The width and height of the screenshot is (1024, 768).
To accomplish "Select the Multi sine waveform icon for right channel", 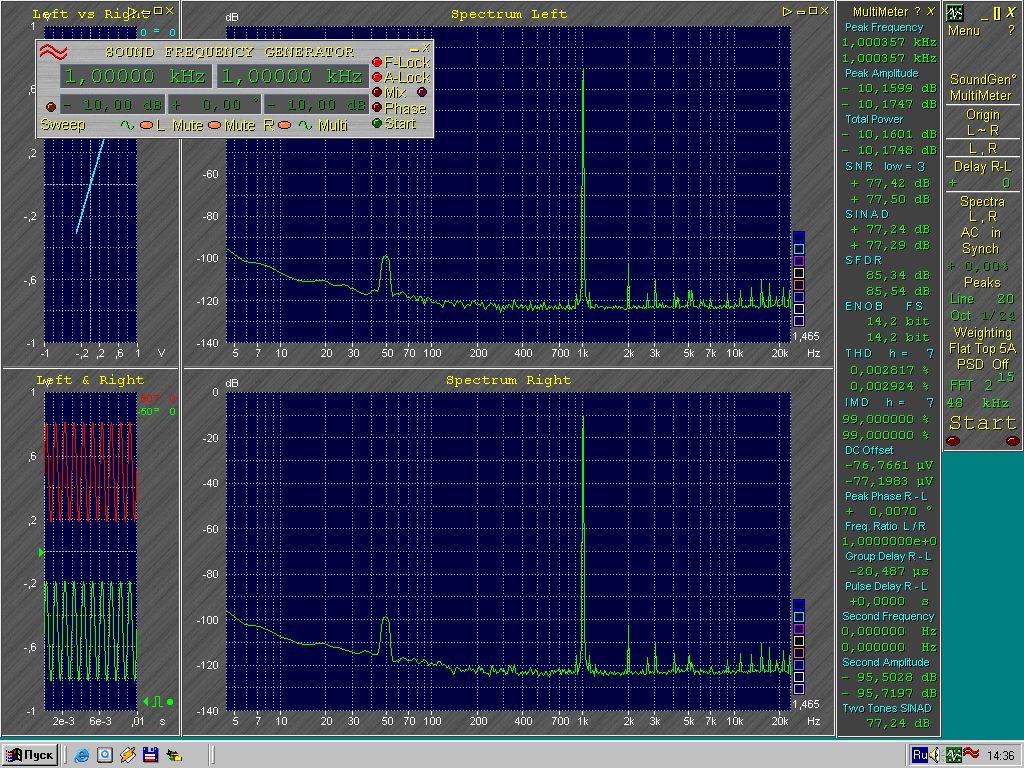I will pyautogui.click(x=305, y=126).
